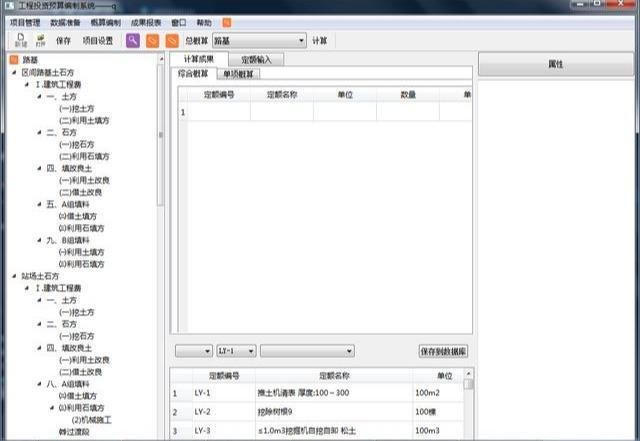Select 转过渡段 tree item
This screenshot has width=640, height=441.
(x=74, y=432)
